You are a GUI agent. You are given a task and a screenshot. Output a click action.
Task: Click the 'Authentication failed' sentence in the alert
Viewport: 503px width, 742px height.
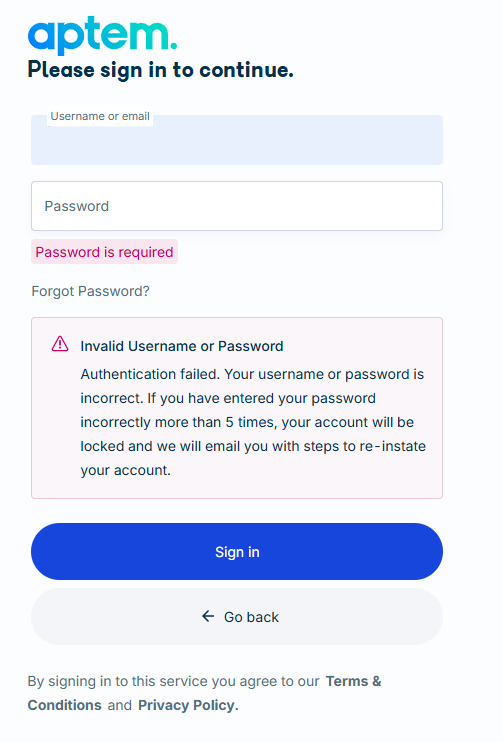click(150, 374)
